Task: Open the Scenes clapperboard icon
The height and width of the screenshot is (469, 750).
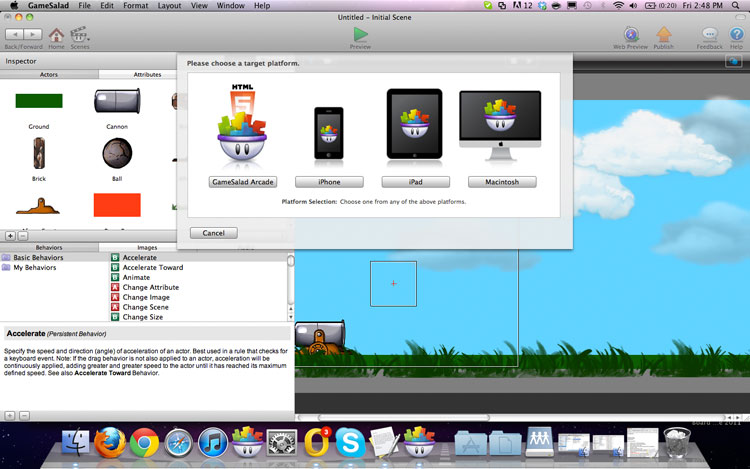Action: pyautogui.click(x=79, y=35)
